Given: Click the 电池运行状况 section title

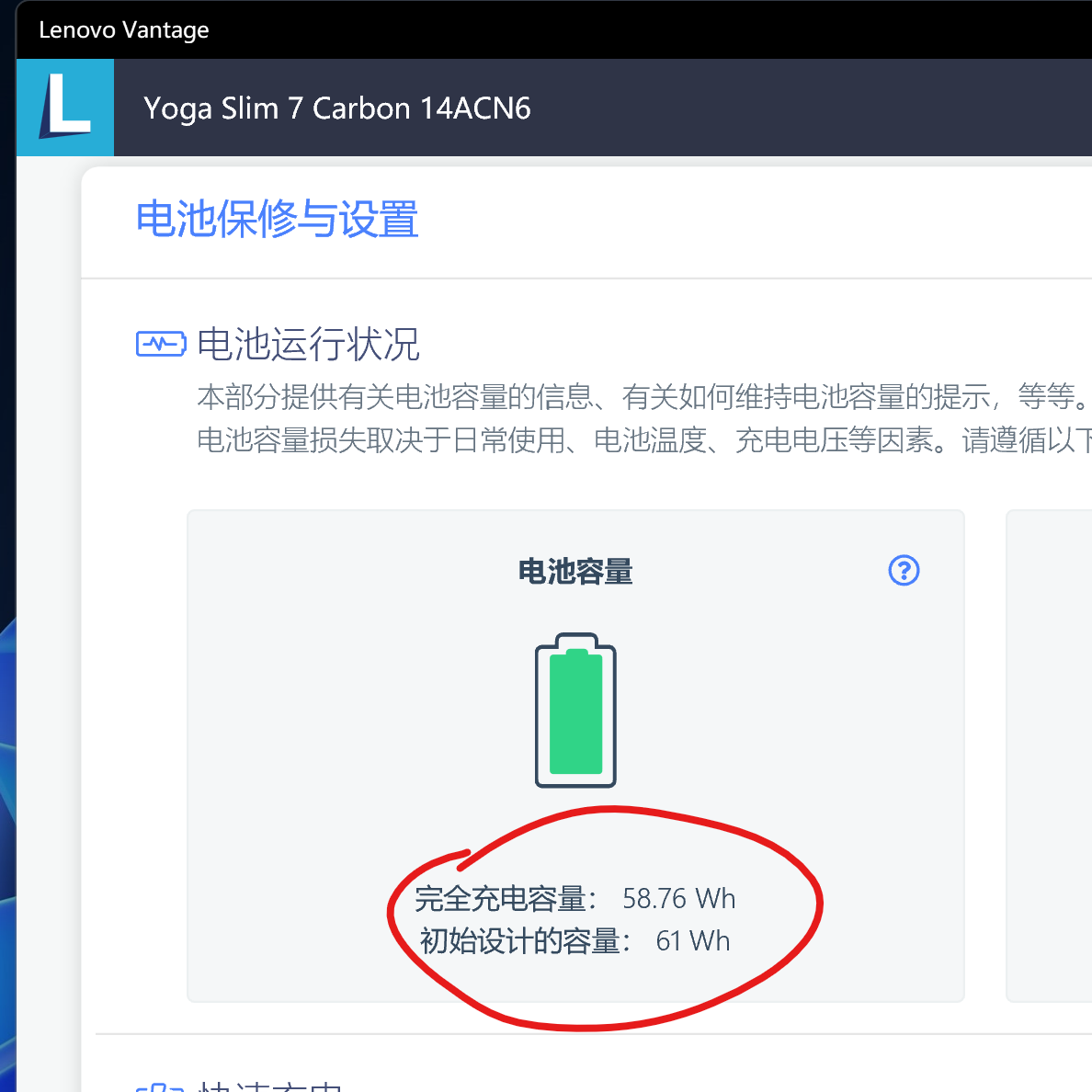Looking at the screenshot, I should coord(309,344).
